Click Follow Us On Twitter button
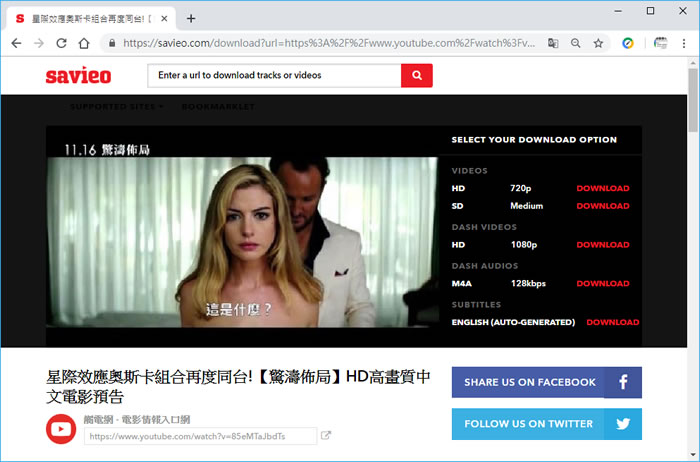700x462 pixels. (x=546, y=424)
